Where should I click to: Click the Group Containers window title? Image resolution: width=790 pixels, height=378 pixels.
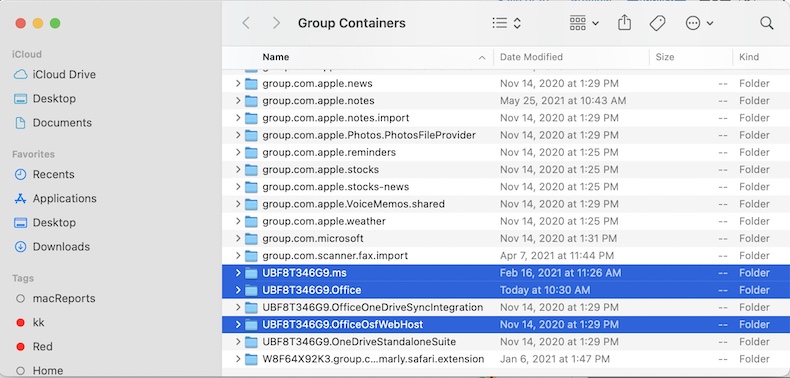click(352, 23)
